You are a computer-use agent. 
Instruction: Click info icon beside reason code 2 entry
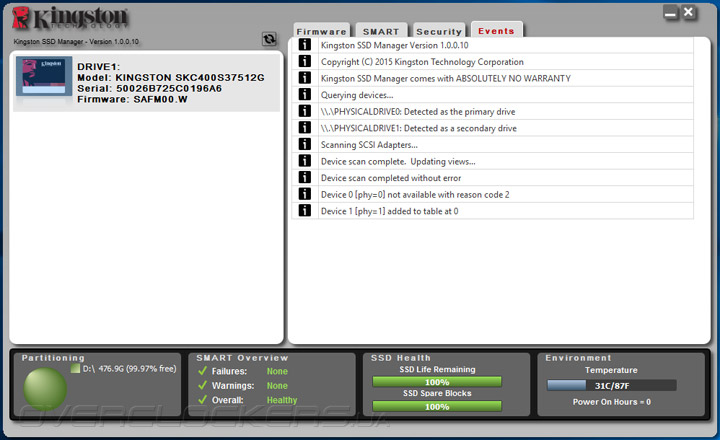[304, 193]
